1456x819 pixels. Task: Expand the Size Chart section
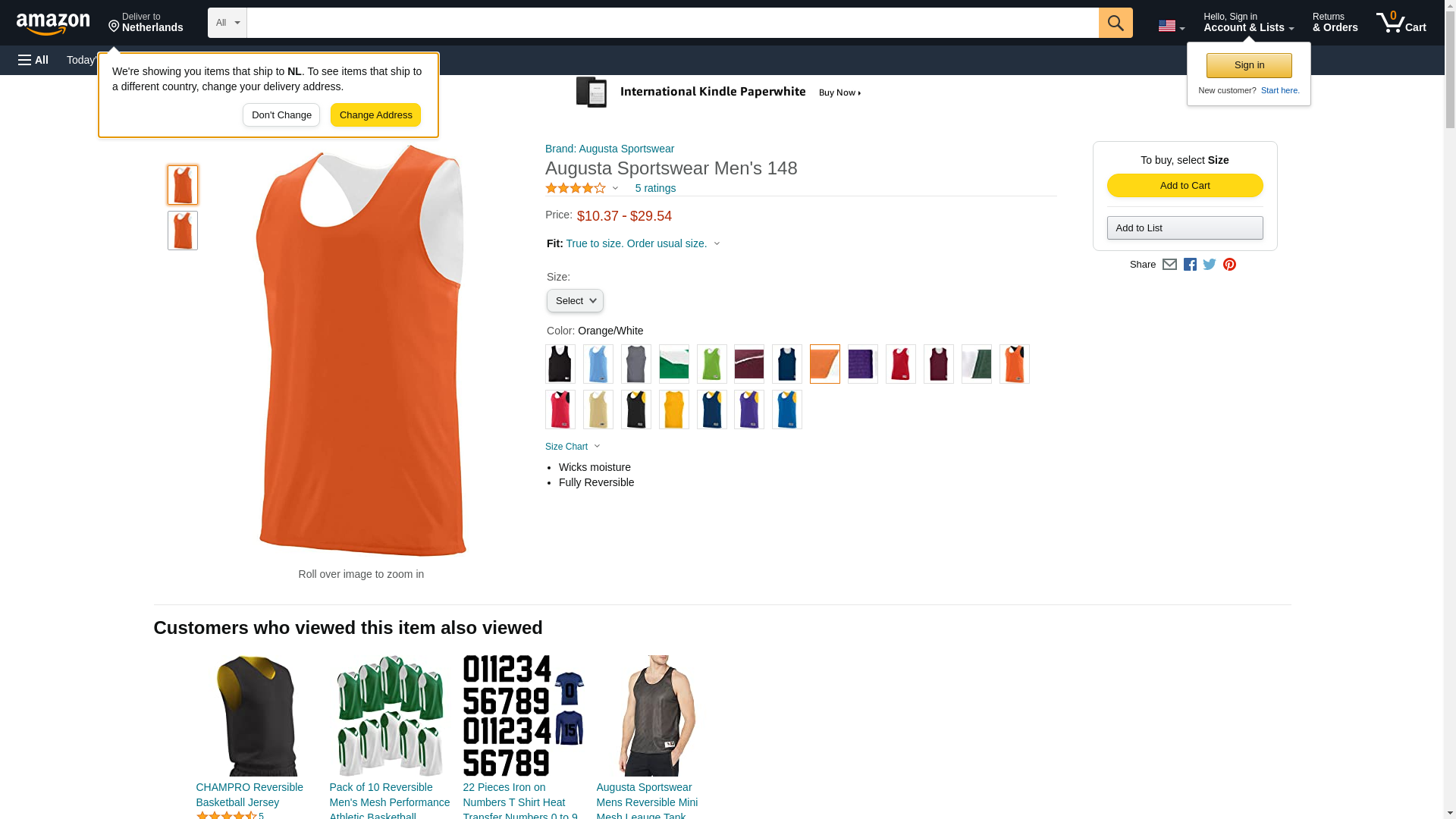(573, 447)
